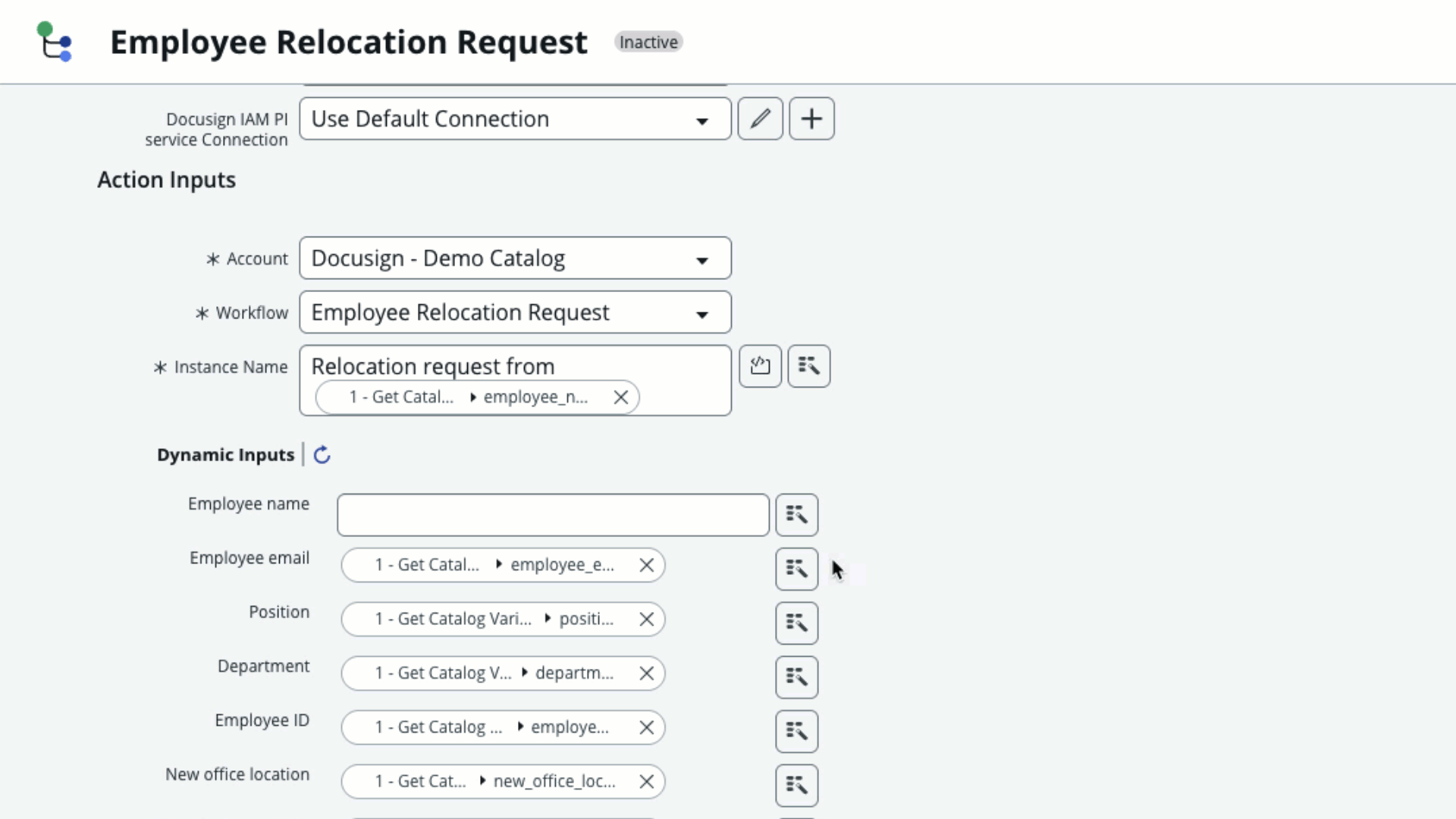Open the Account dropdown
This screenshot has height=819, width=1456.
click(701, 258)
